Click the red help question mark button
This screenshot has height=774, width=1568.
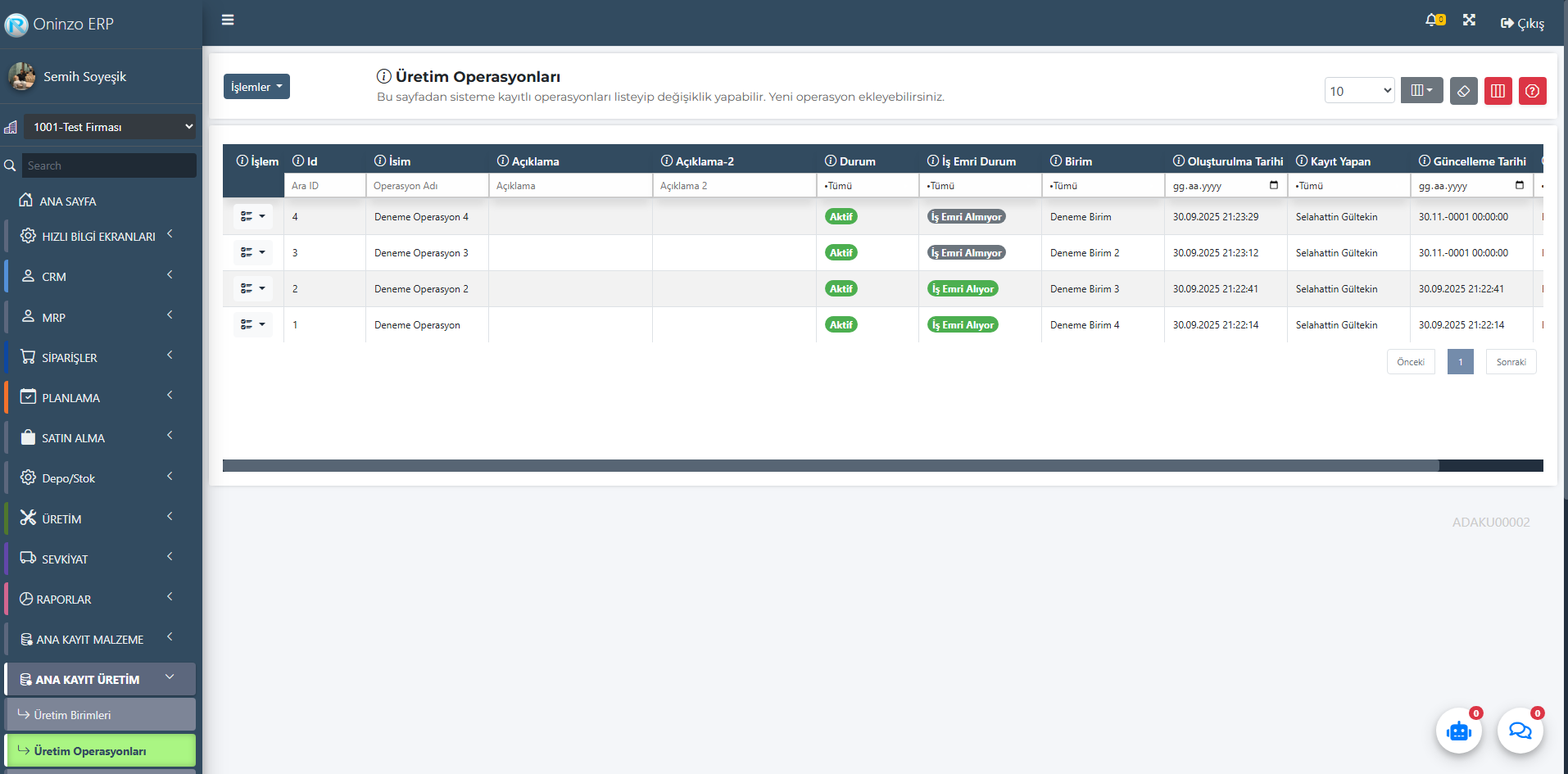1532,91
